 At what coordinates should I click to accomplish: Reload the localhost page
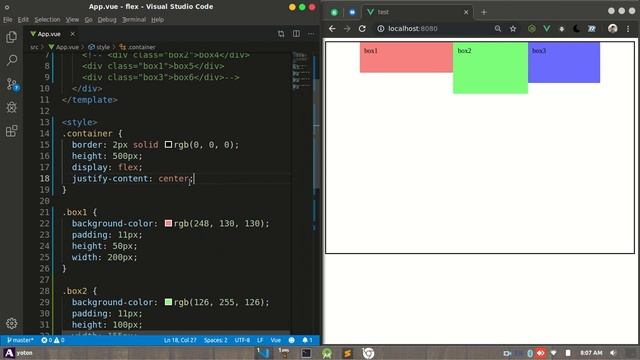pos(362,29)
